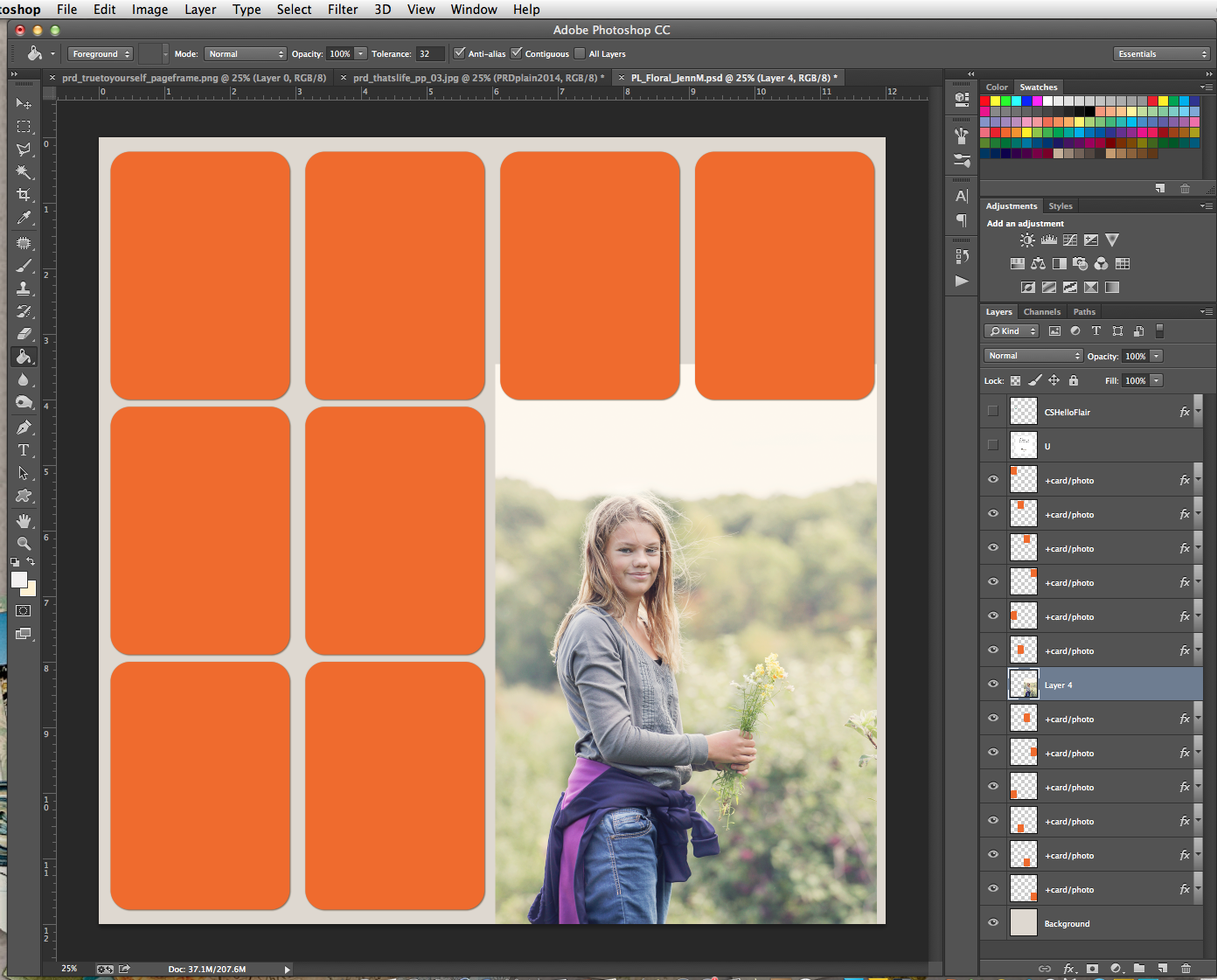
Task: Click the delete layer trash icon
Action: click(x=1186, y=968)
